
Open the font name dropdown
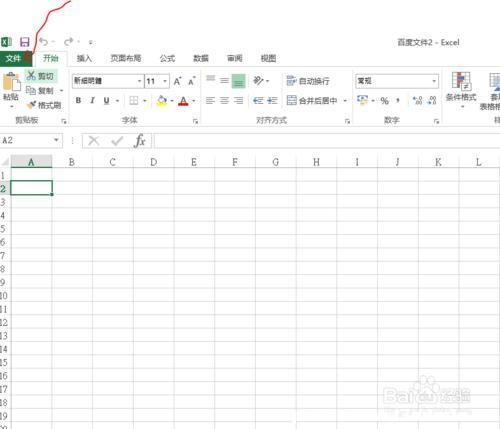coord(139,81)
